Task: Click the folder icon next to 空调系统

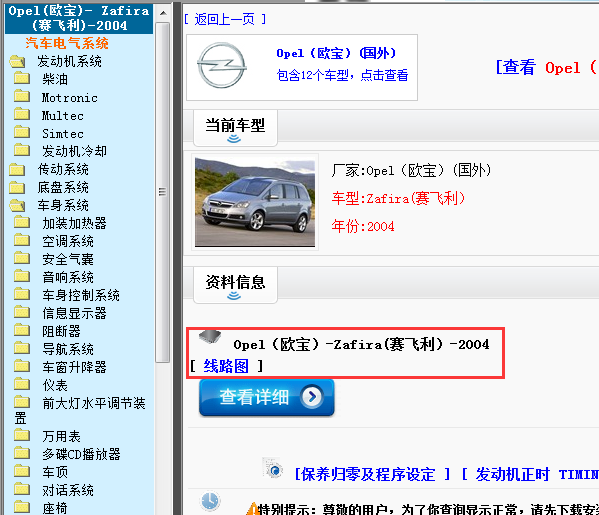Action: tap(22, 240)
